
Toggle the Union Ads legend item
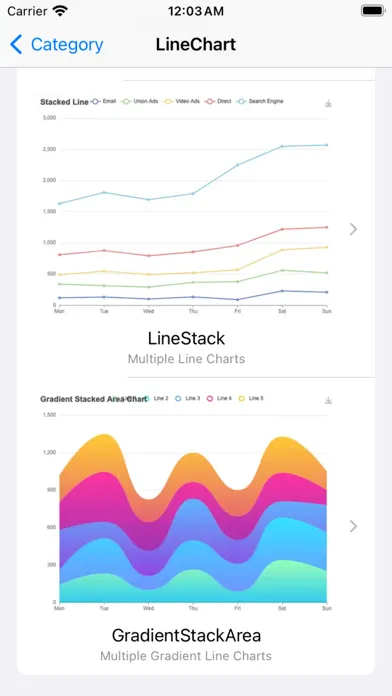(139, 101)
